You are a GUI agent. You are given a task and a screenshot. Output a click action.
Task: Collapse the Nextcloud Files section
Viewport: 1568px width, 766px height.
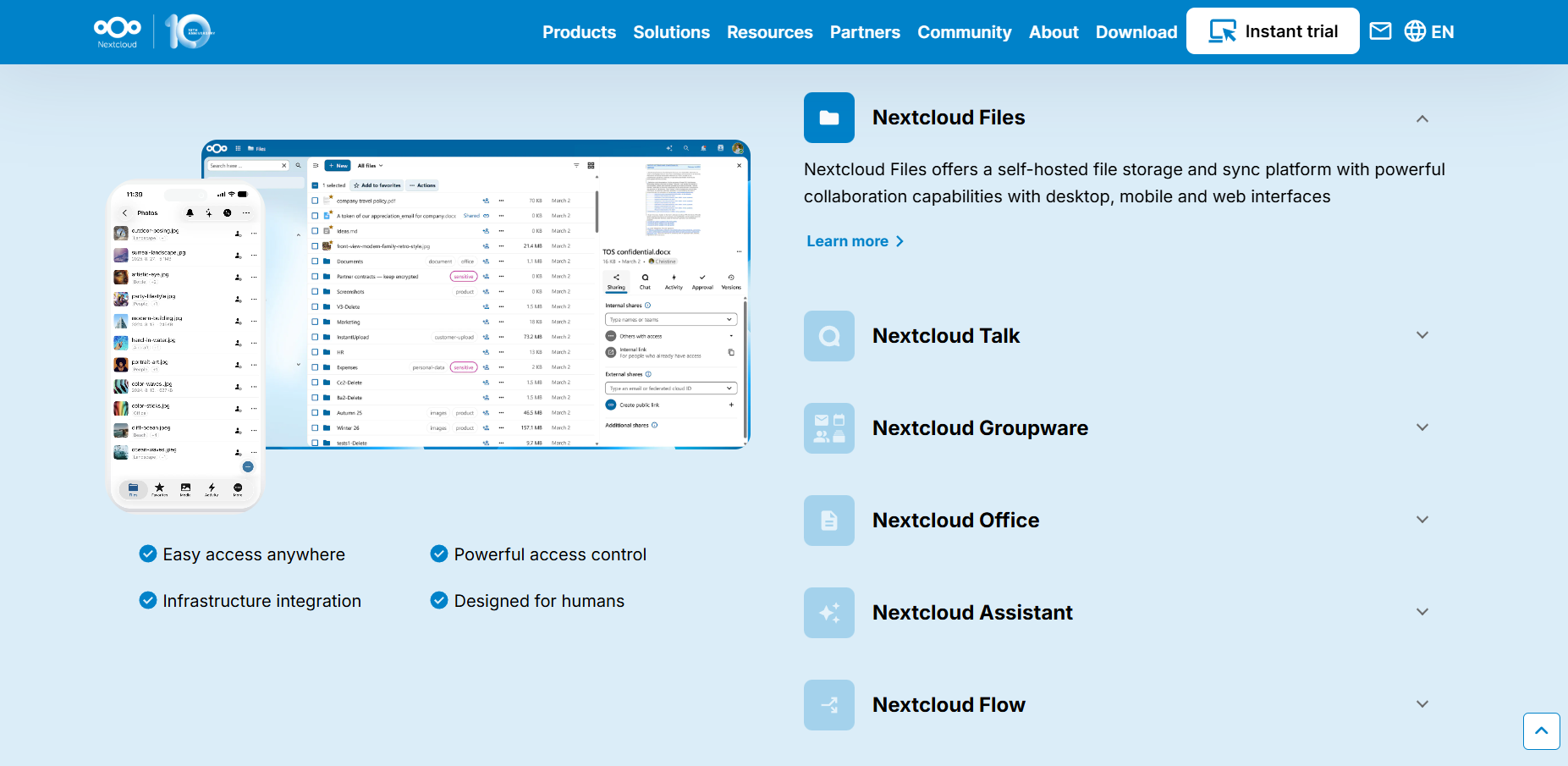point(1422,118)
